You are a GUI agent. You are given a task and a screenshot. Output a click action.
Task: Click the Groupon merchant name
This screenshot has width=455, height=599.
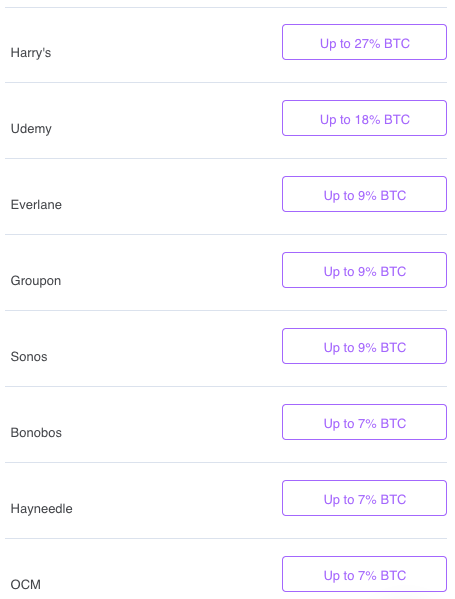coord(36,281)
